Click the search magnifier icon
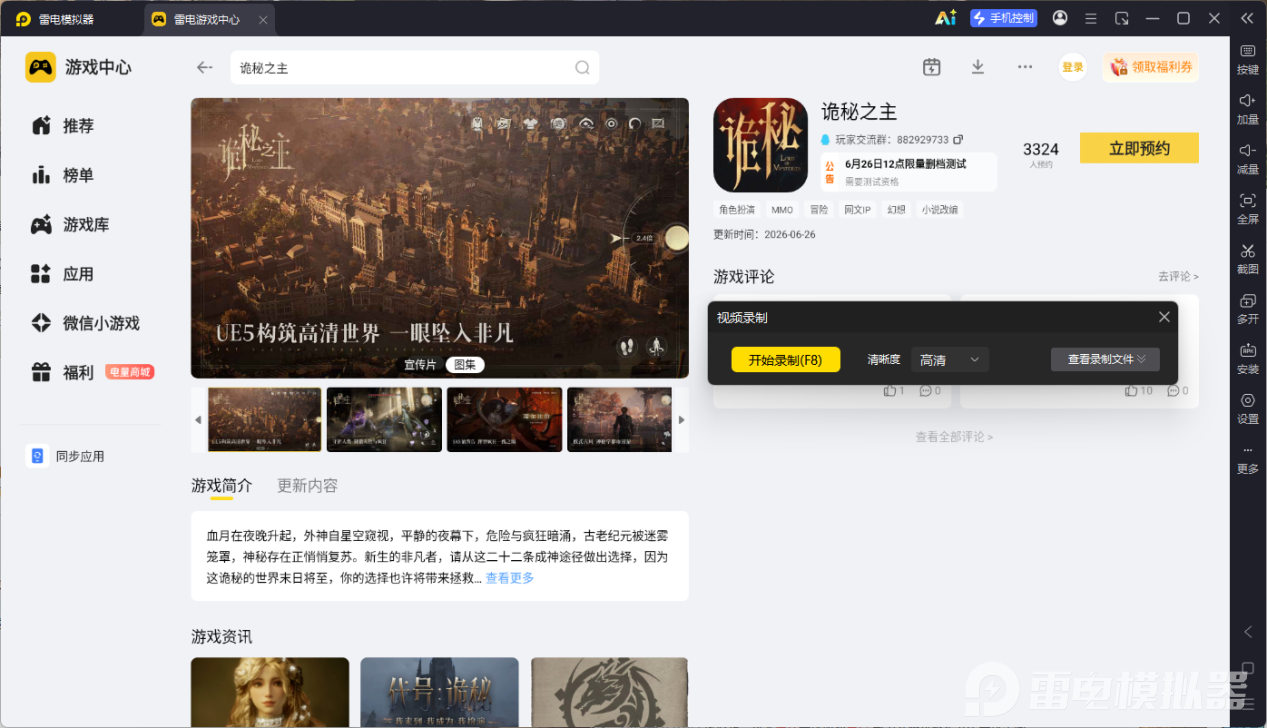 [582, 68]
